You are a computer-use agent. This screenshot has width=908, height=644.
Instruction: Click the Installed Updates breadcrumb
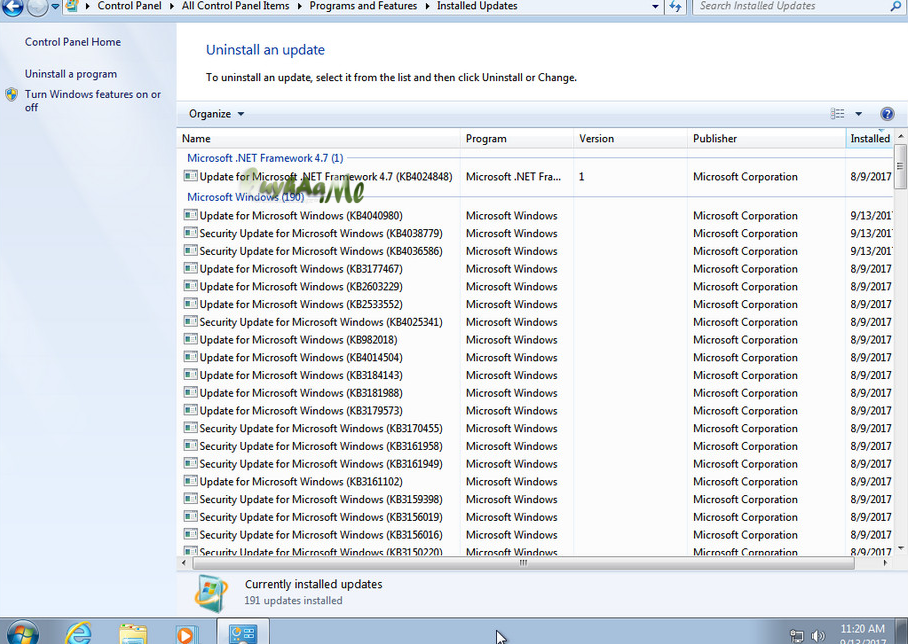point(477,6)
